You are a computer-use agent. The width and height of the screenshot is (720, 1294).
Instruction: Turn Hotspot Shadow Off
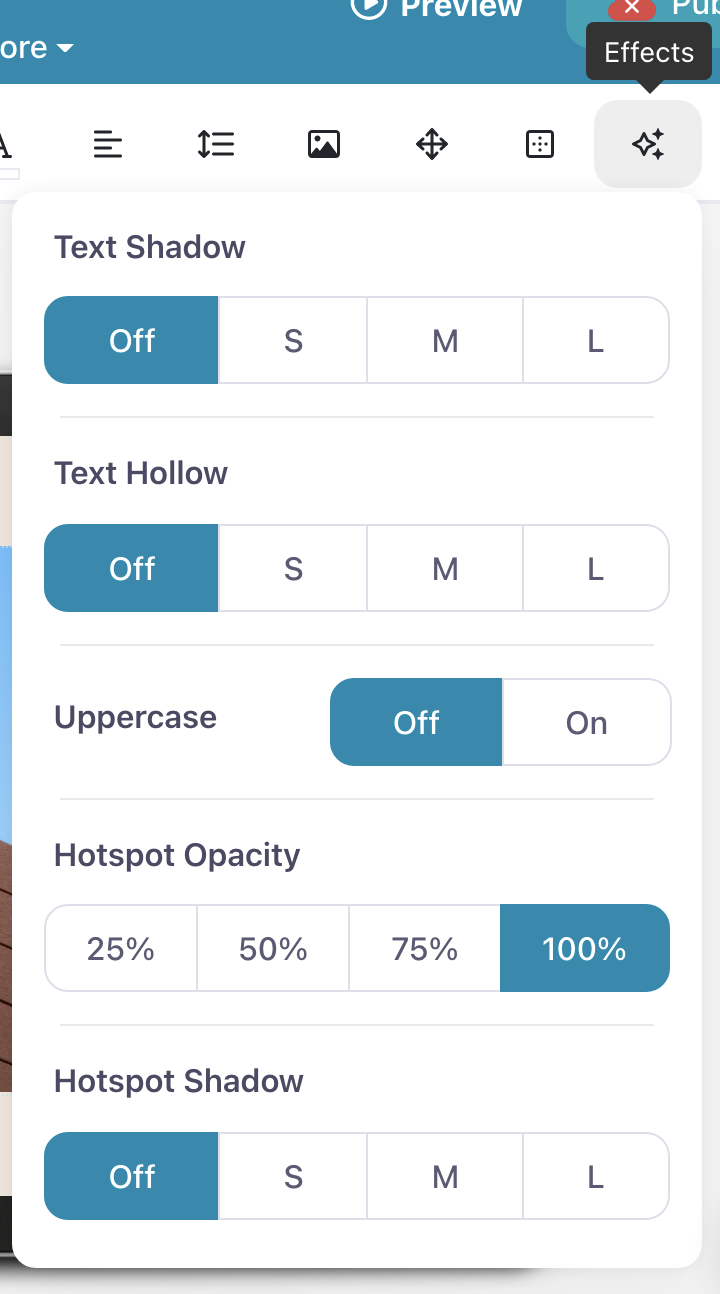tap(132, 1177)
